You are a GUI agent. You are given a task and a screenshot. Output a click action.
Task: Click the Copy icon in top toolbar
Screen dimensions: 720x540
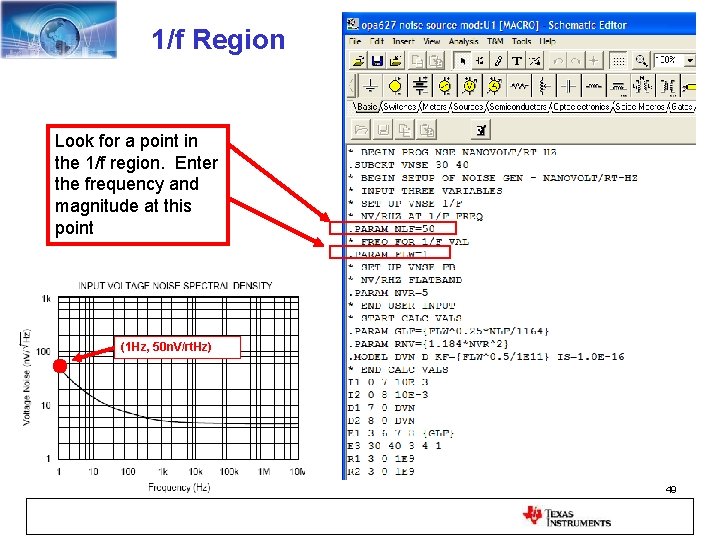click(417, 60)
